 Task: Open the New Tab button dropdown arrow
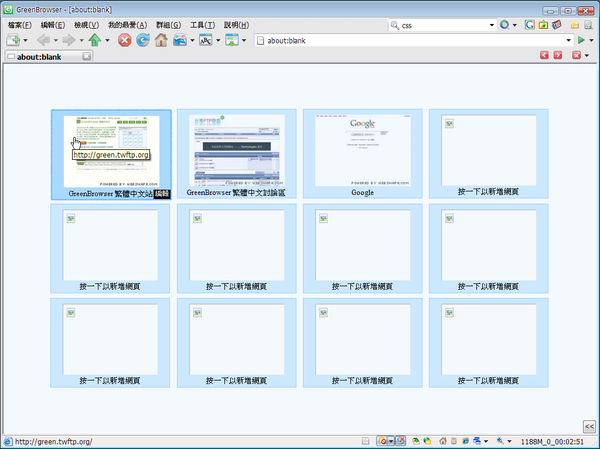[25, 40]
